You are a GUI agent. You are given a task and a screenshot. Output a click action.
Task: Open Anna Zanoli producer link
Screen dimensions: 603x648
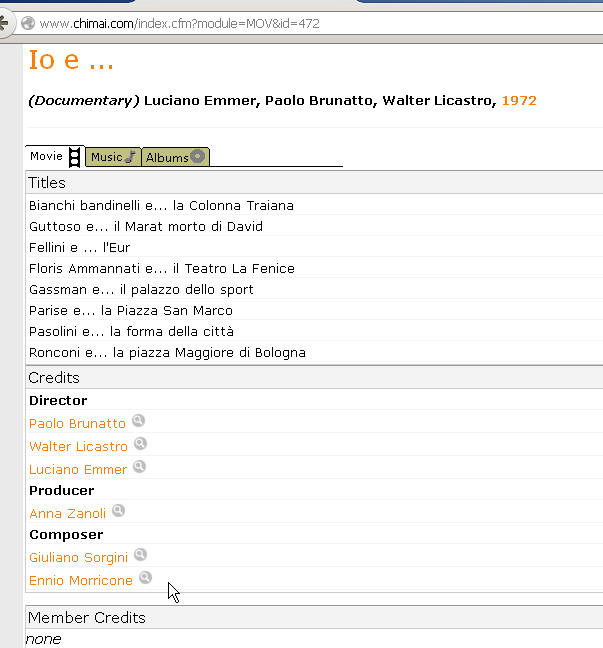click(67, 514)
